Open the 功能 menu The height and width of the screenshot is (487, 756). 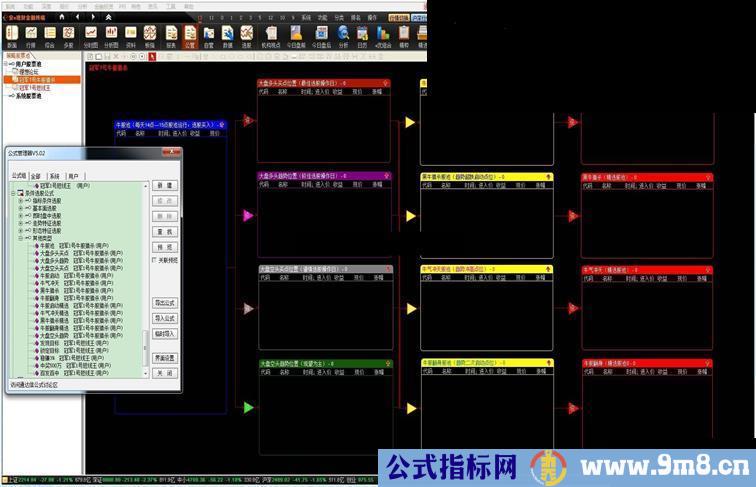click(323, 17)
